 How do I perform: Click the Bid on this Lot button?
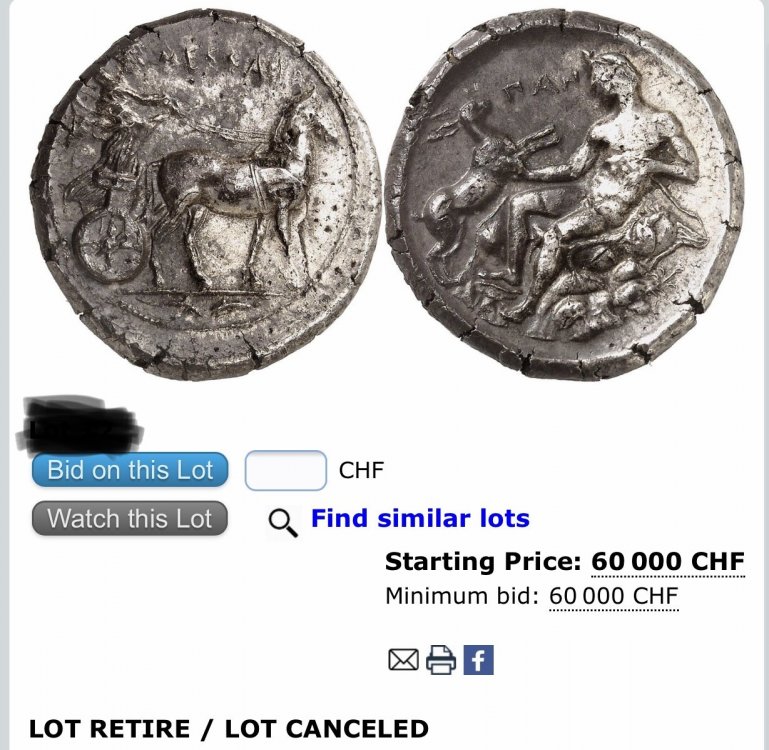130,470
